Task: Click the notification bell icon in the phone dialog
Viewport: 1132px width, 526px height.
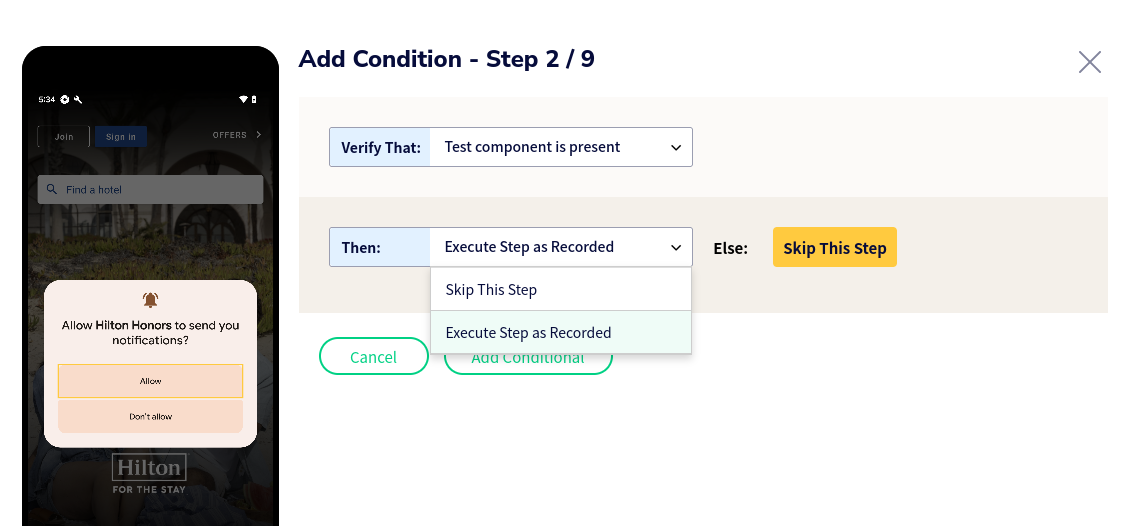Action: (x=150, y=300)
